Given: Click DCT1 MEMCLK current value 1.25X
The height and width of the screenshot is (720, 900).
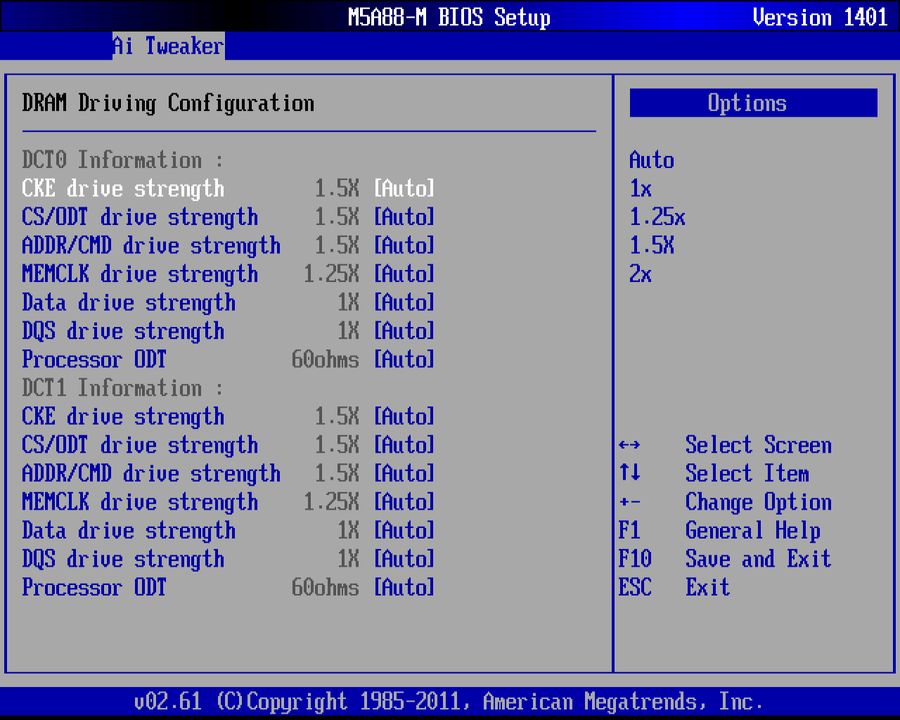Looking at the screenshot, I should point(331,502).
